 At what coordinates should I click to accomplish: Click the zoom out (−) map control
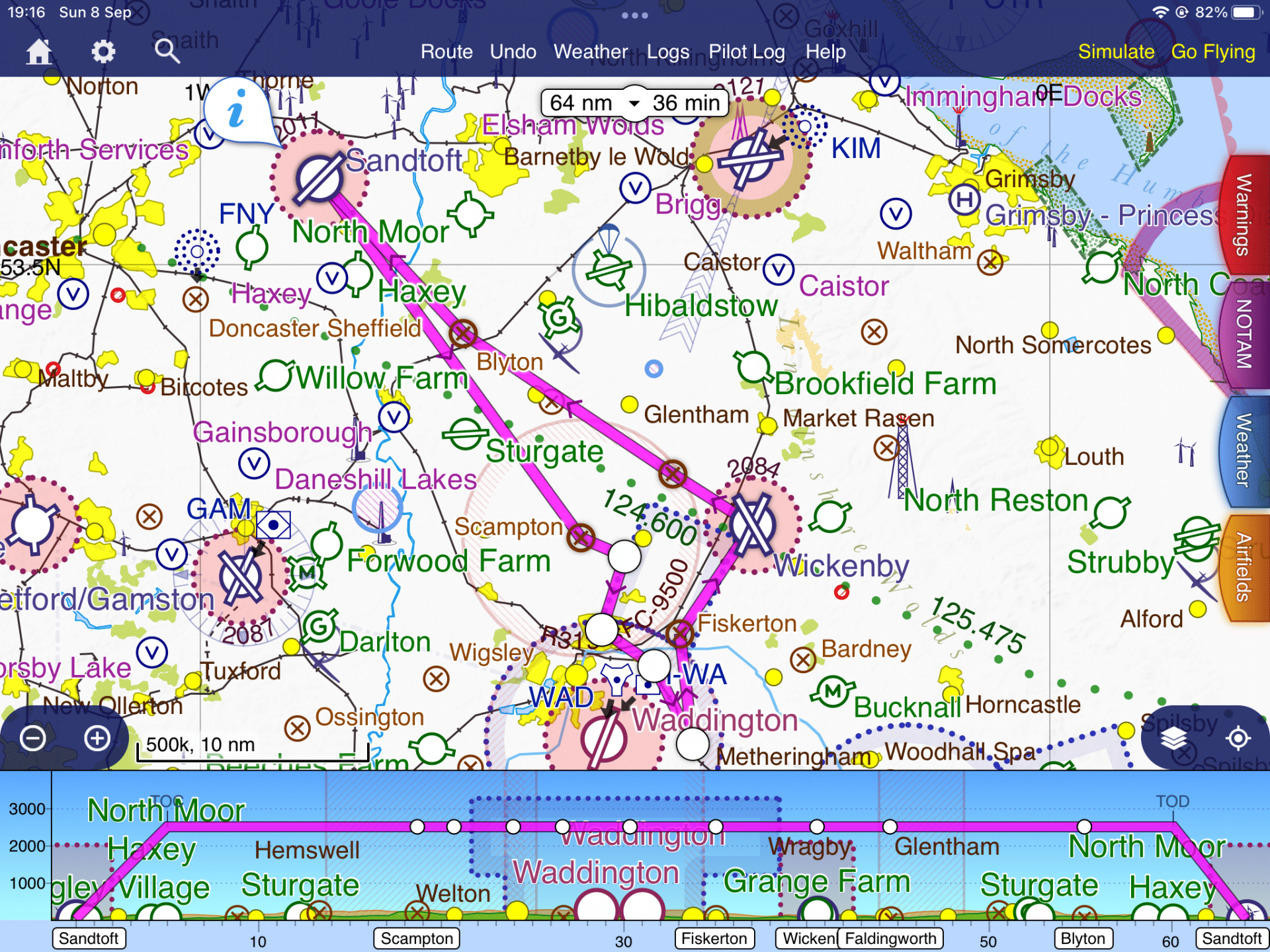click(x=32, y=739)
